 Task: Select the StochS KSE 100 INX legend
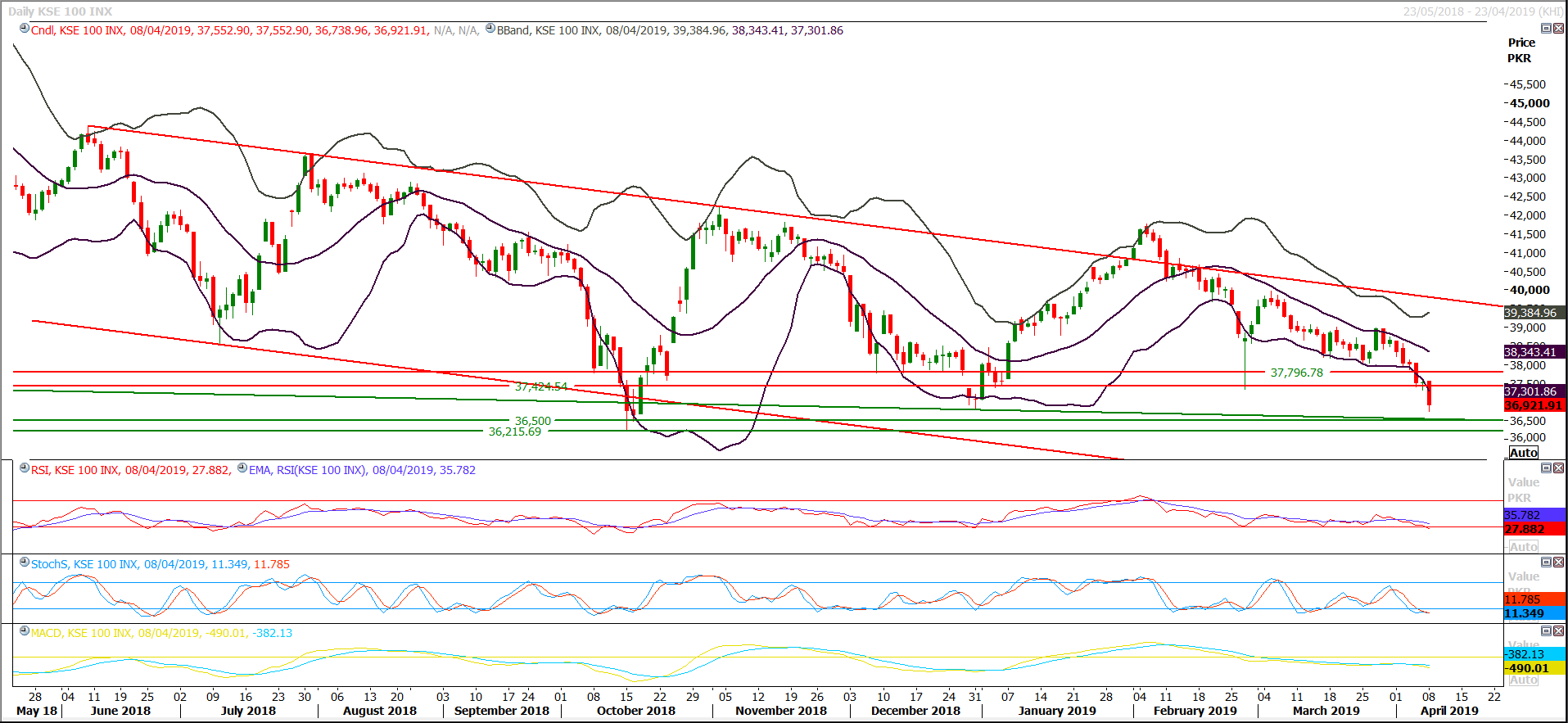(x=160, y=564)
